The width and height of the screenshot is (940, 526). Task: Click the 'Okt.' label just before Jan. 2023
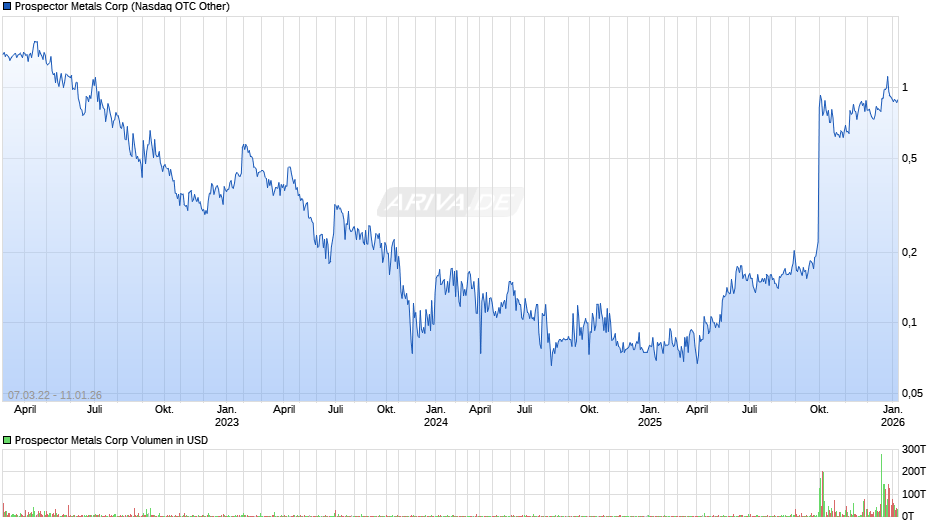(164, 410)
